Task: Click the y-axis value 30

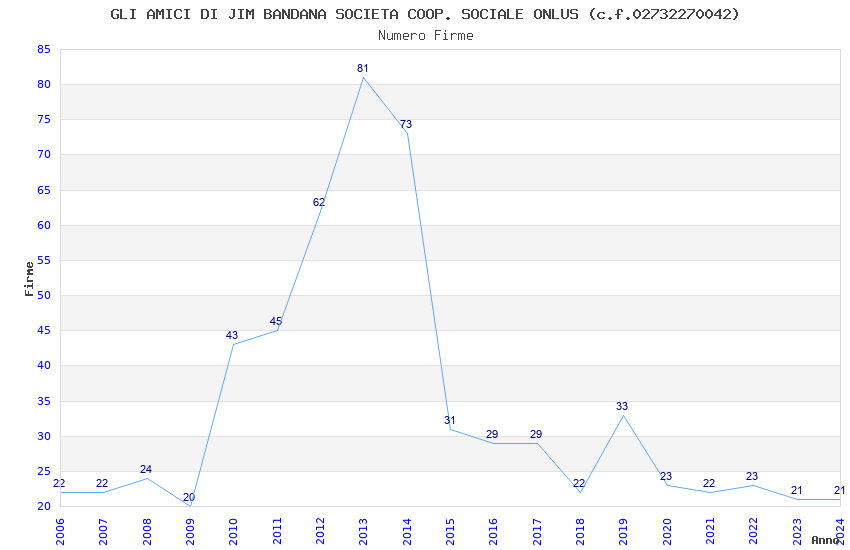Action: click(x=44, y=436)
